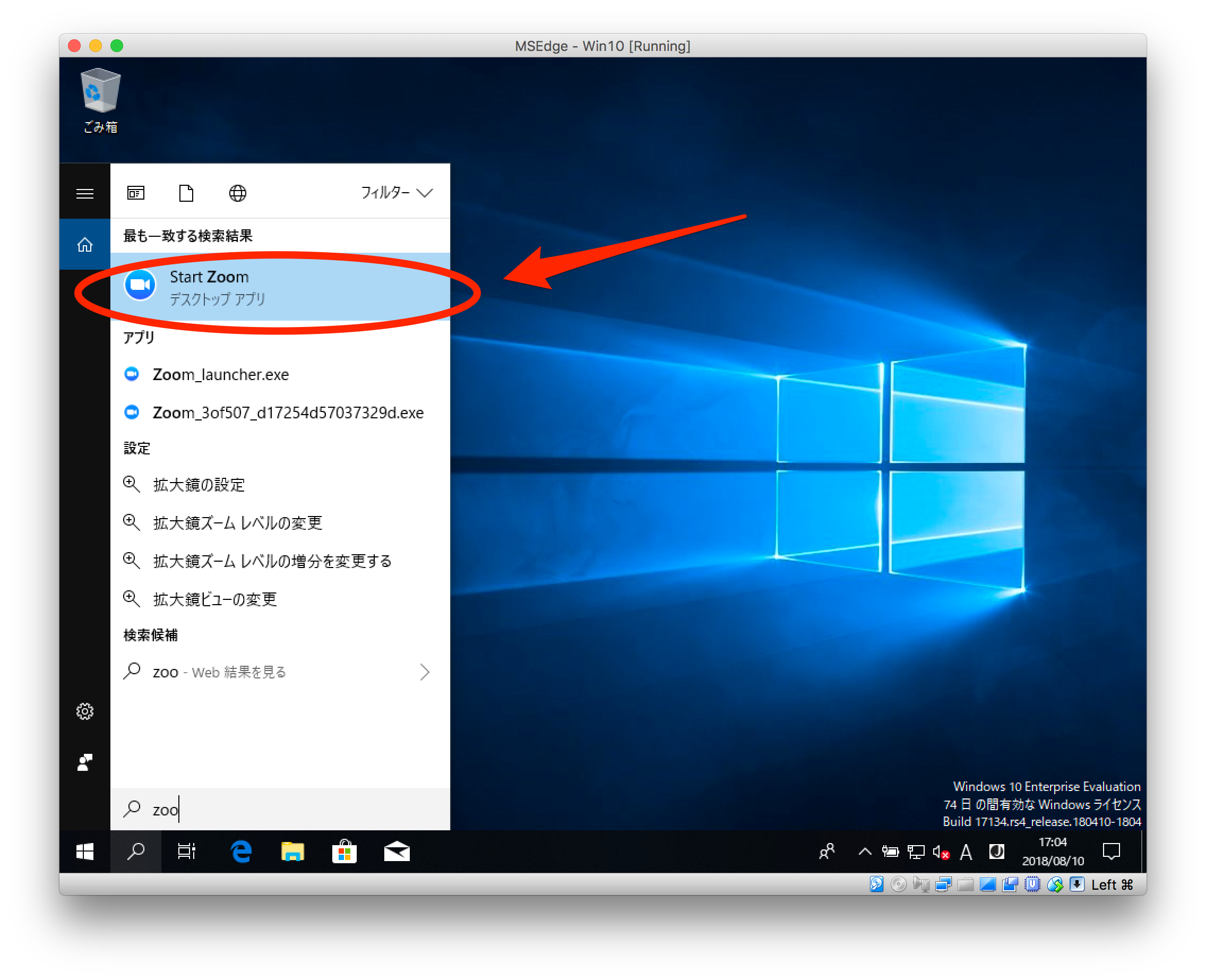Select the Apps filter icon in search
The image size is (1206, 980).
click(135, 193)
